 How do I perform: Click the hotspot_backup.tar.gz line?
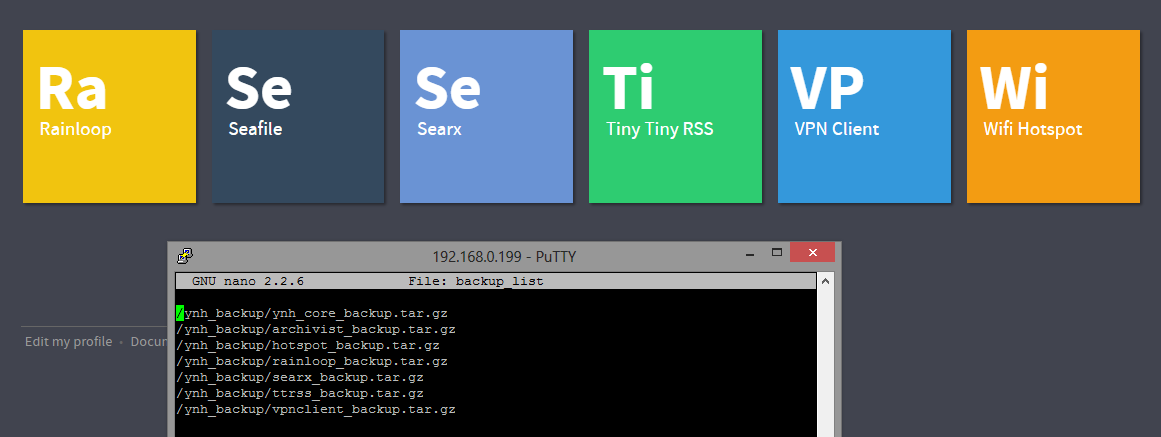pos(308,346)
